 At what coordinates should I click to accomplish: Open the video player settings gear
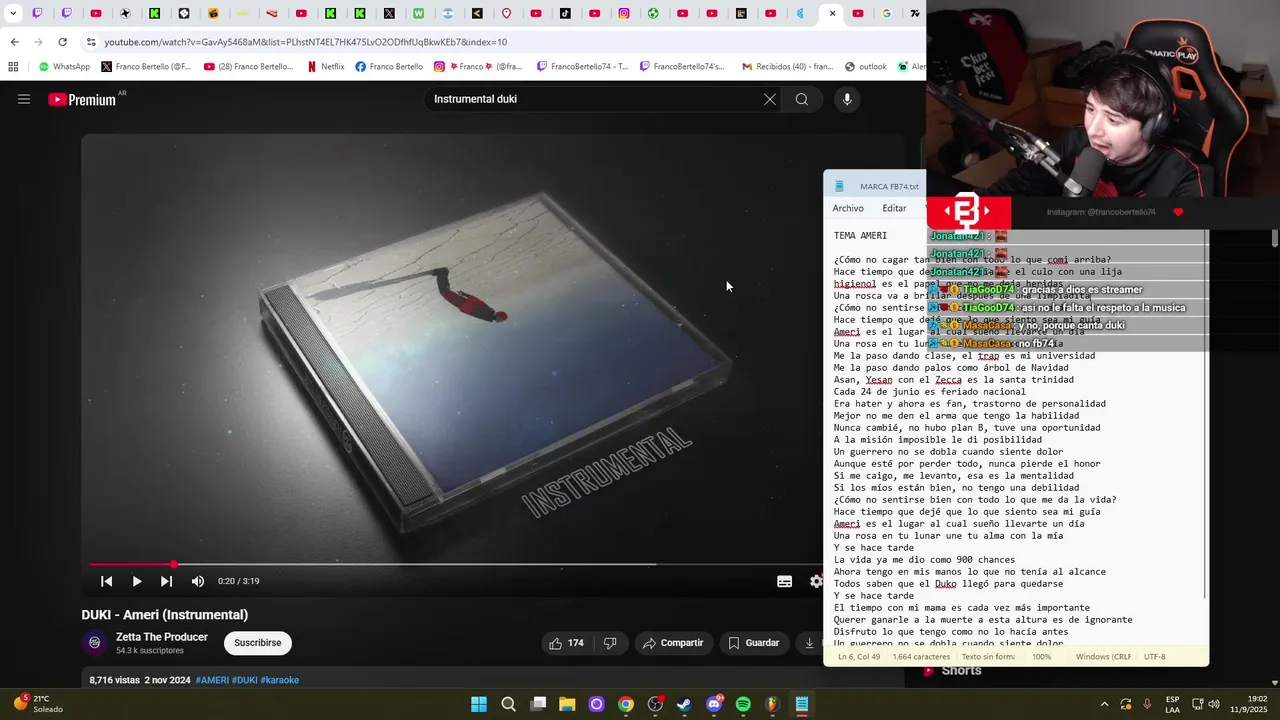coord(816,581)
